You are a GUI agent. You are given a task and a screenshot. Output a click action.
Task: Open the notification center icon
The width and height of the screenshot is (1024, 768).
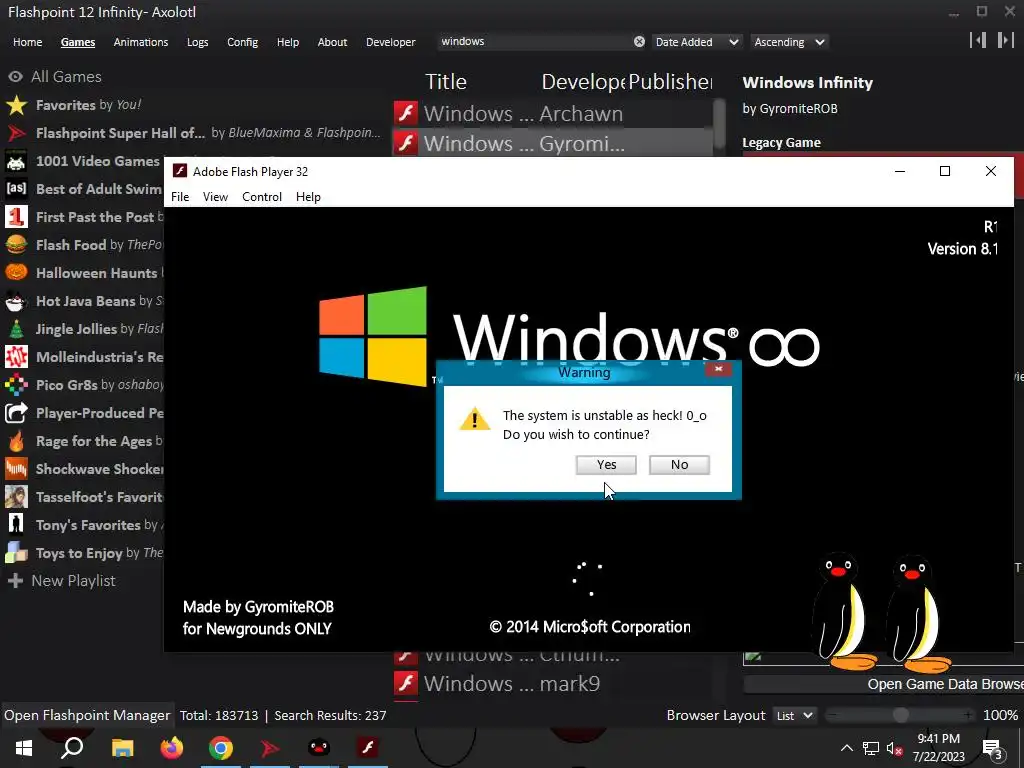click(993, 750)
